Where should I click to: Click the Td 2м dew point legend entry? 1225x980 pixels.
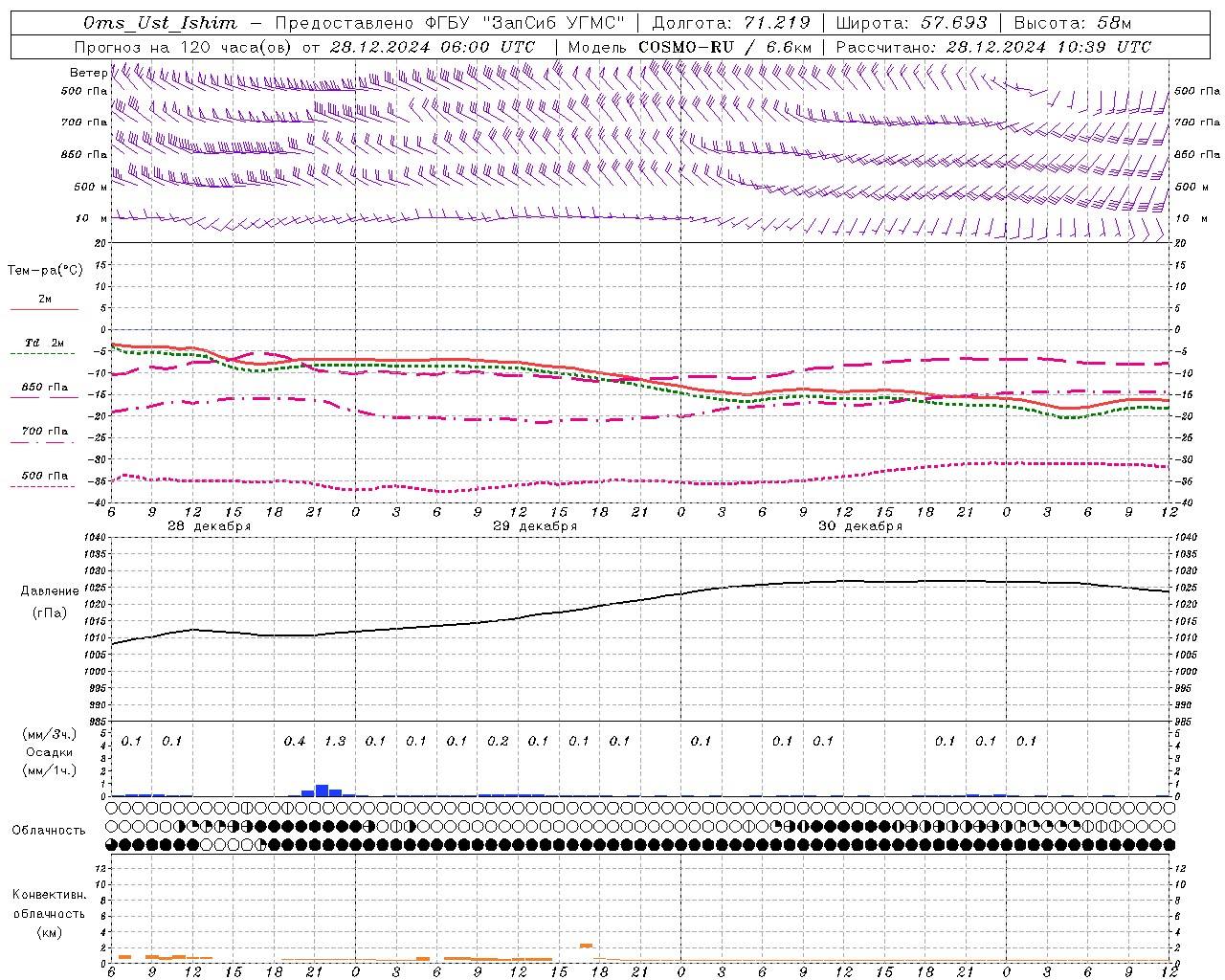[45, 343]
